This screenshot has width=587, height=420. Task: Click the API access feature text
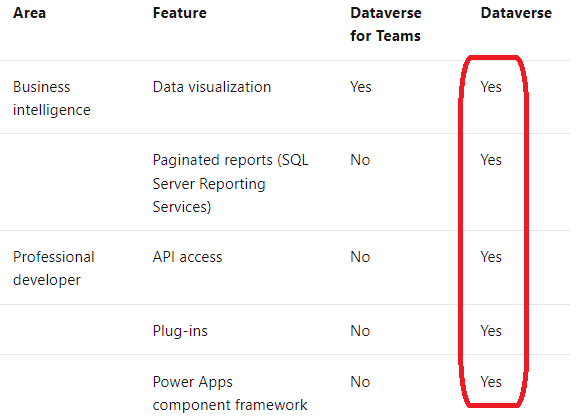(187, 257)
